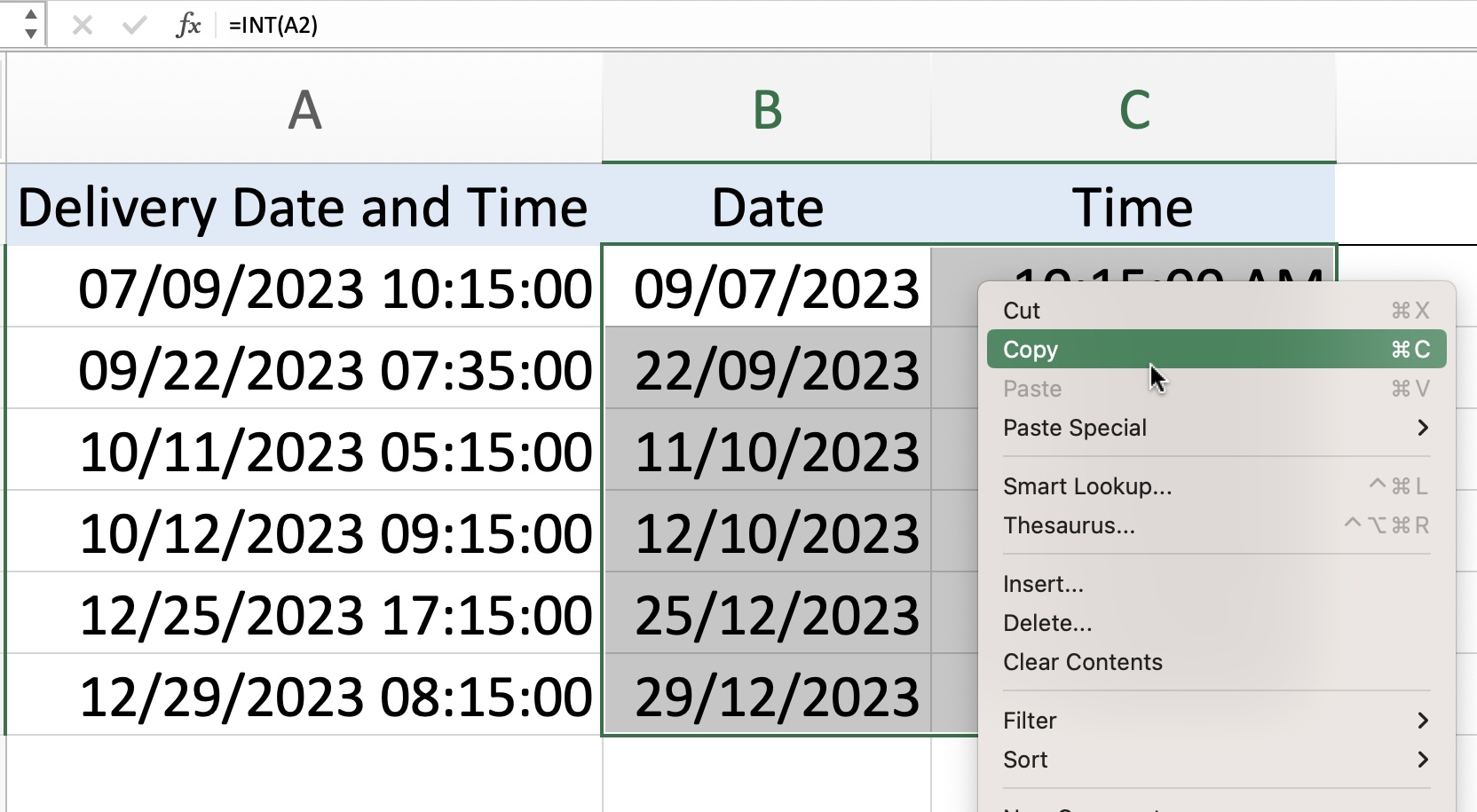Viewport: 1477px width, 812px height.
Task: Select cell with 09/22/2023 07:35:00
Action: pyautogui.click(x=304, y=369)
